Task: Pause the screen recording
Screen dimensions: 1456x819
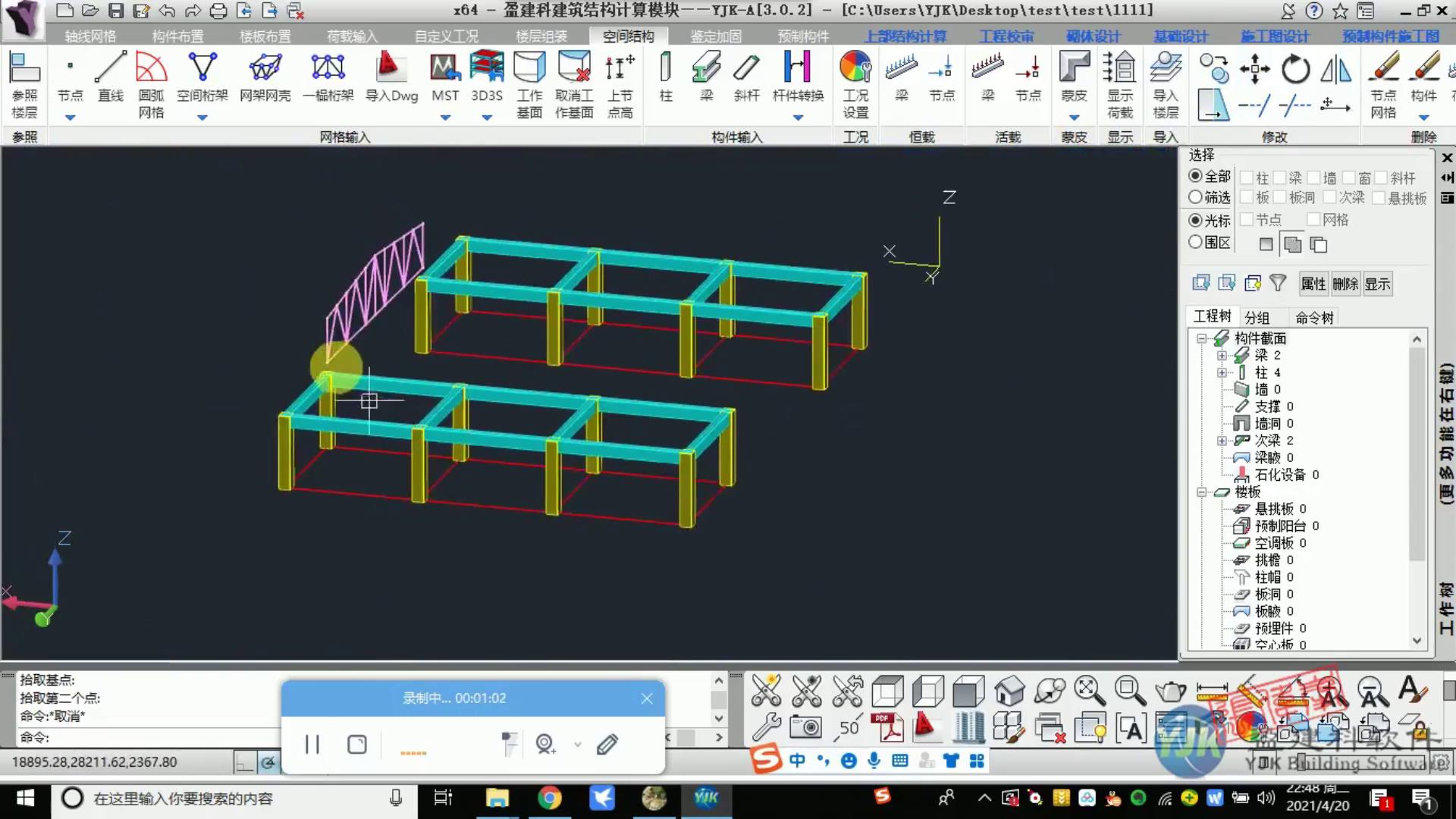Action: click(312, 744)
